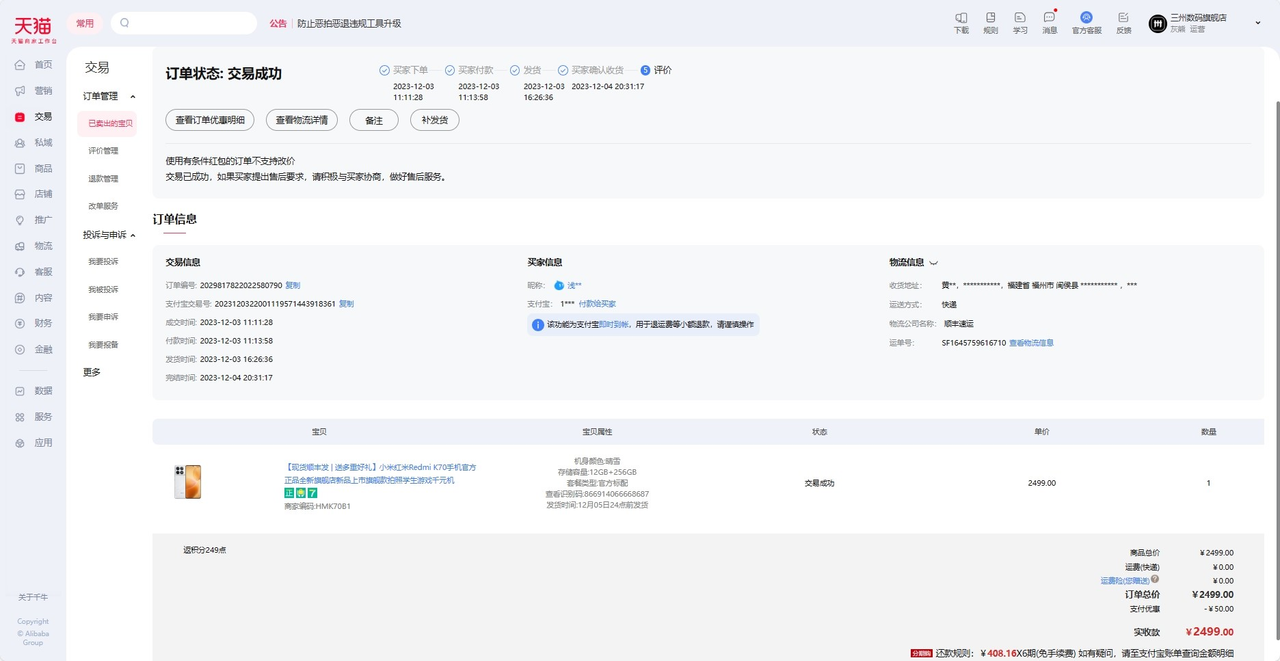Click the 7-day return badge under product title

point(312,493)
